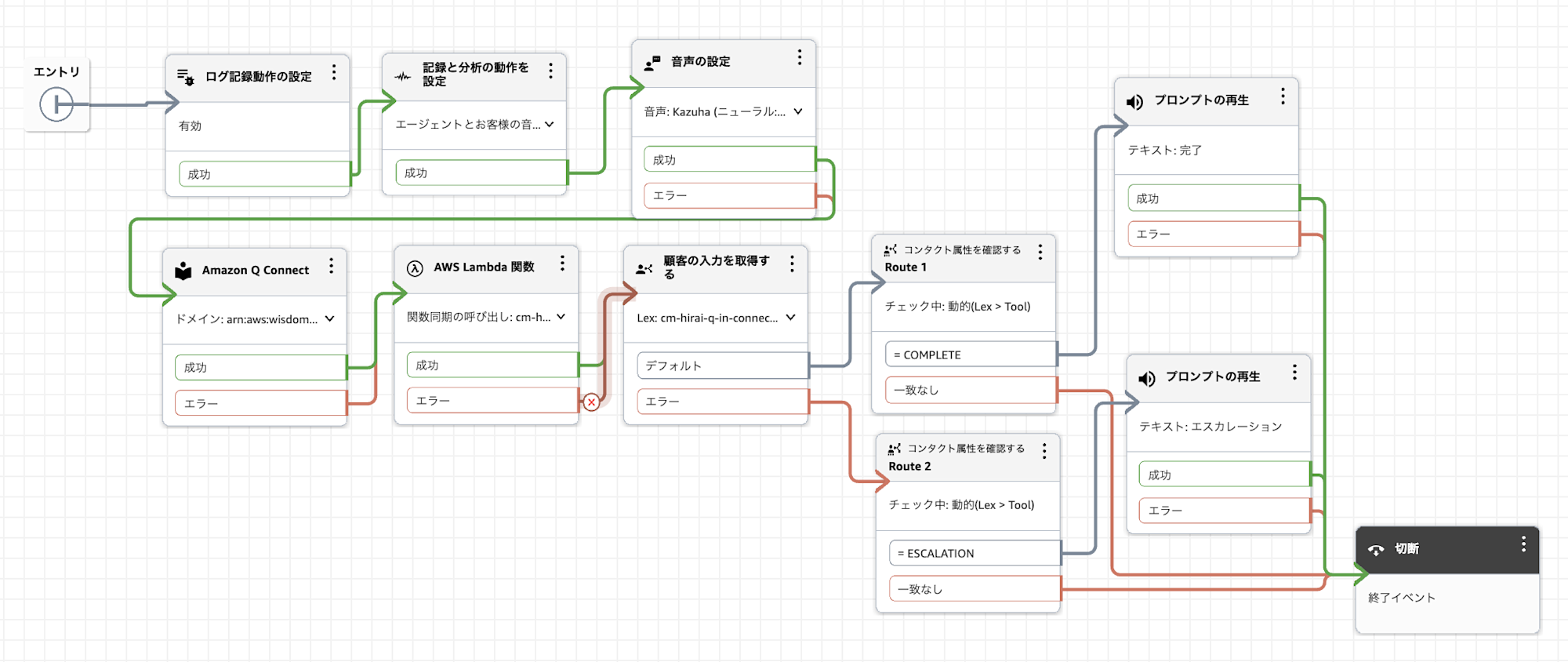This screenshot has width=1568, height=662.
Task: Open the Amazon Q Connect options menu
Action: click(x=332, y=266)
